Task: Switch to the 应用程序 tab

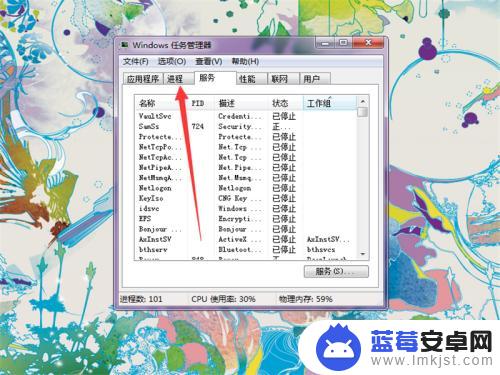Action: click(143, 79)
